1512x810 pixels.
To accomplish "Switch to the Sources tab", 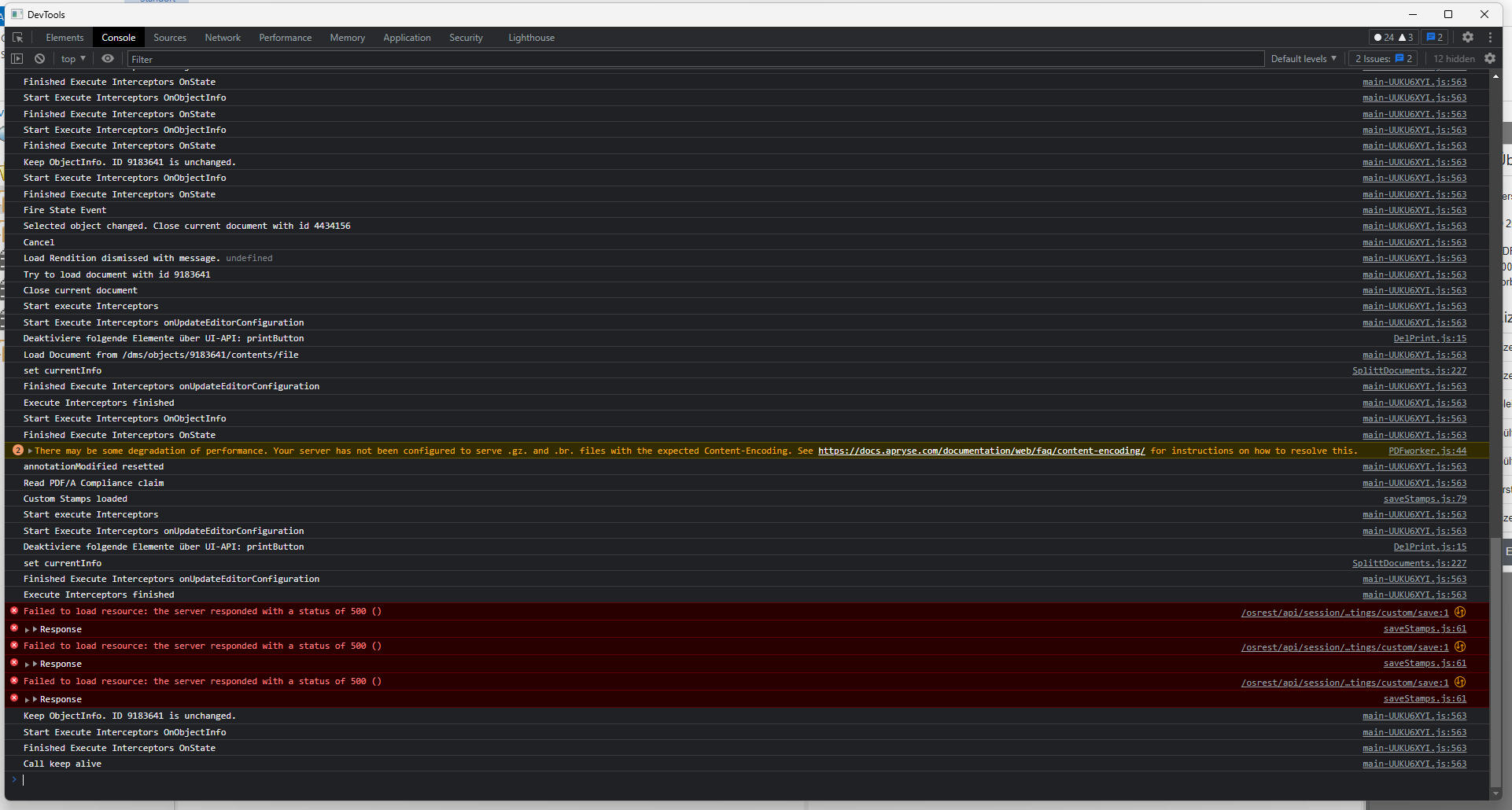I will coord(170,38).
